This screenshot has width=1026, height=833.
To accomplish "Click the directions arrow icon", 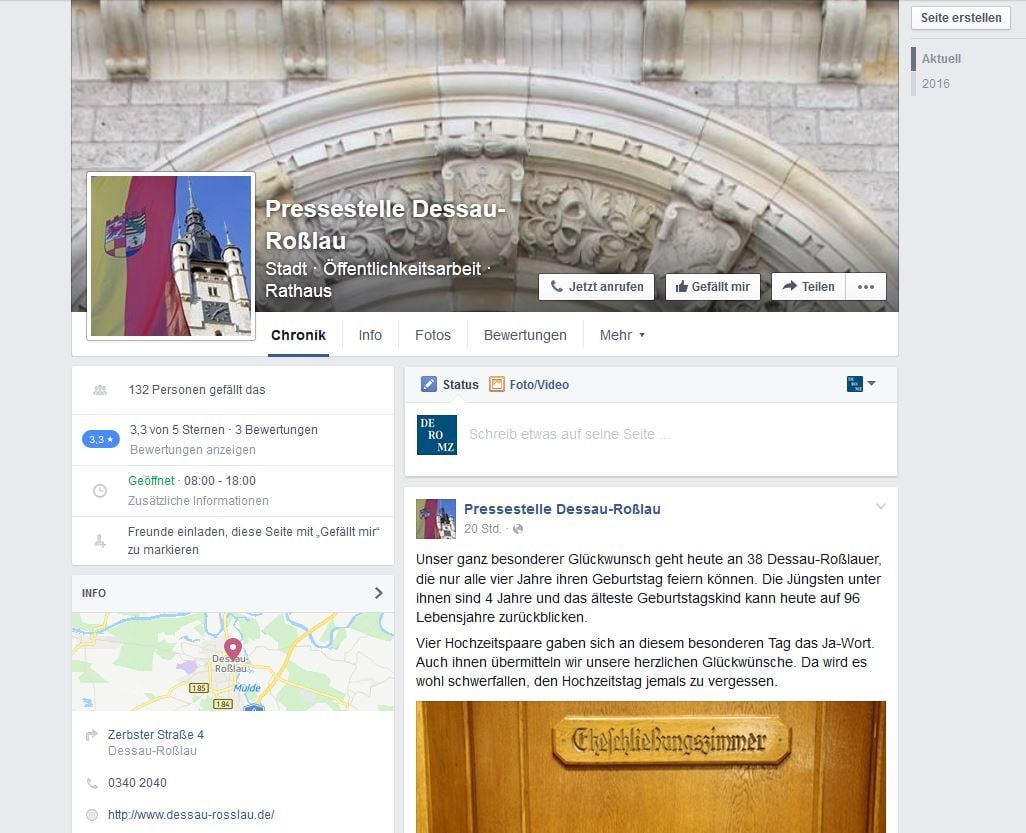I will [92, 735].
